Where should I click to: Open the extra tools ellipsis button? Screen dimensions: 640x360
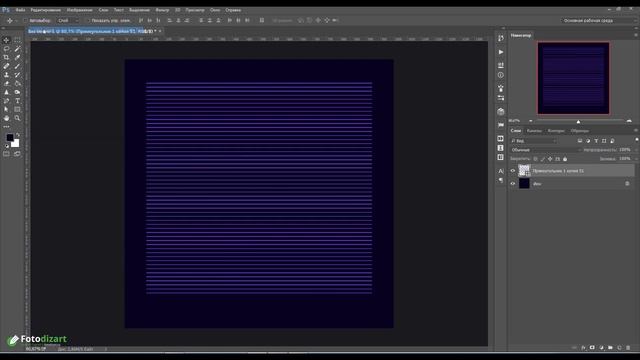[x=6, y=127]
